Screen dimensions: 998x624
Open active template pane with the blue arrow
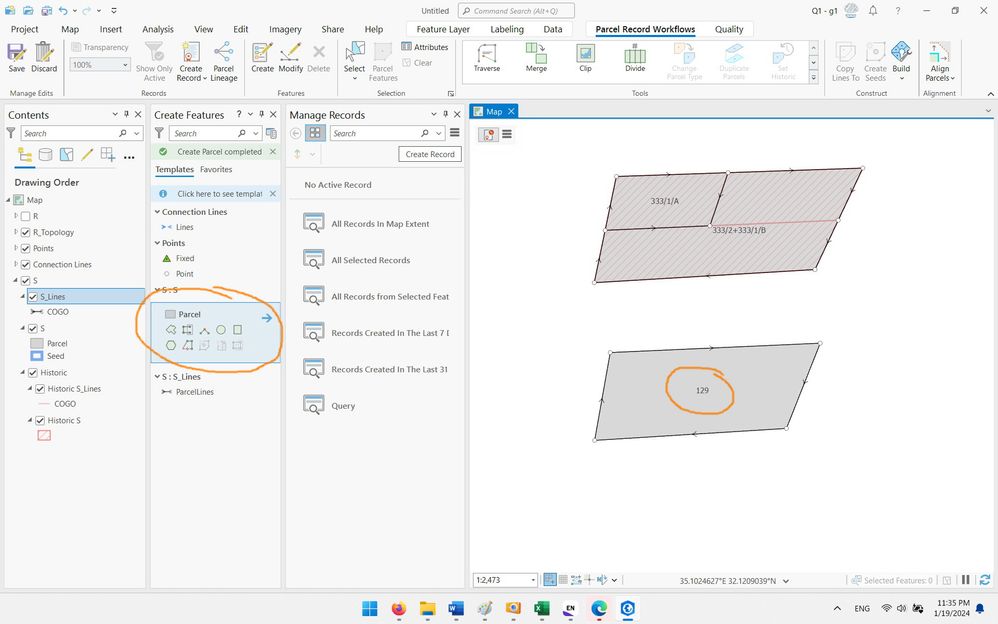coord(267,318)
